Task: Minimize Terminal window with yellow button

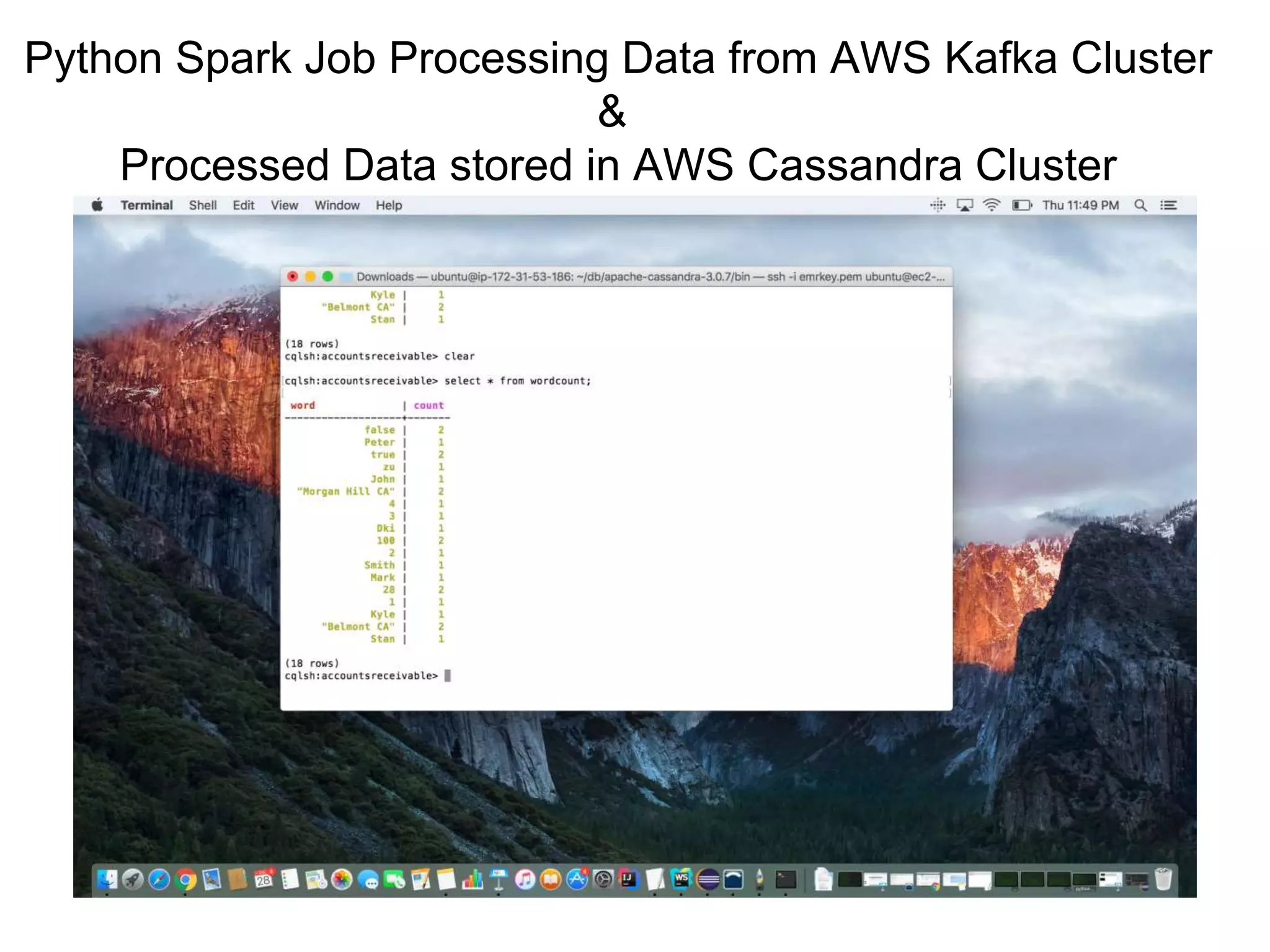Action: pyautogui.click(x=310, y=276)
